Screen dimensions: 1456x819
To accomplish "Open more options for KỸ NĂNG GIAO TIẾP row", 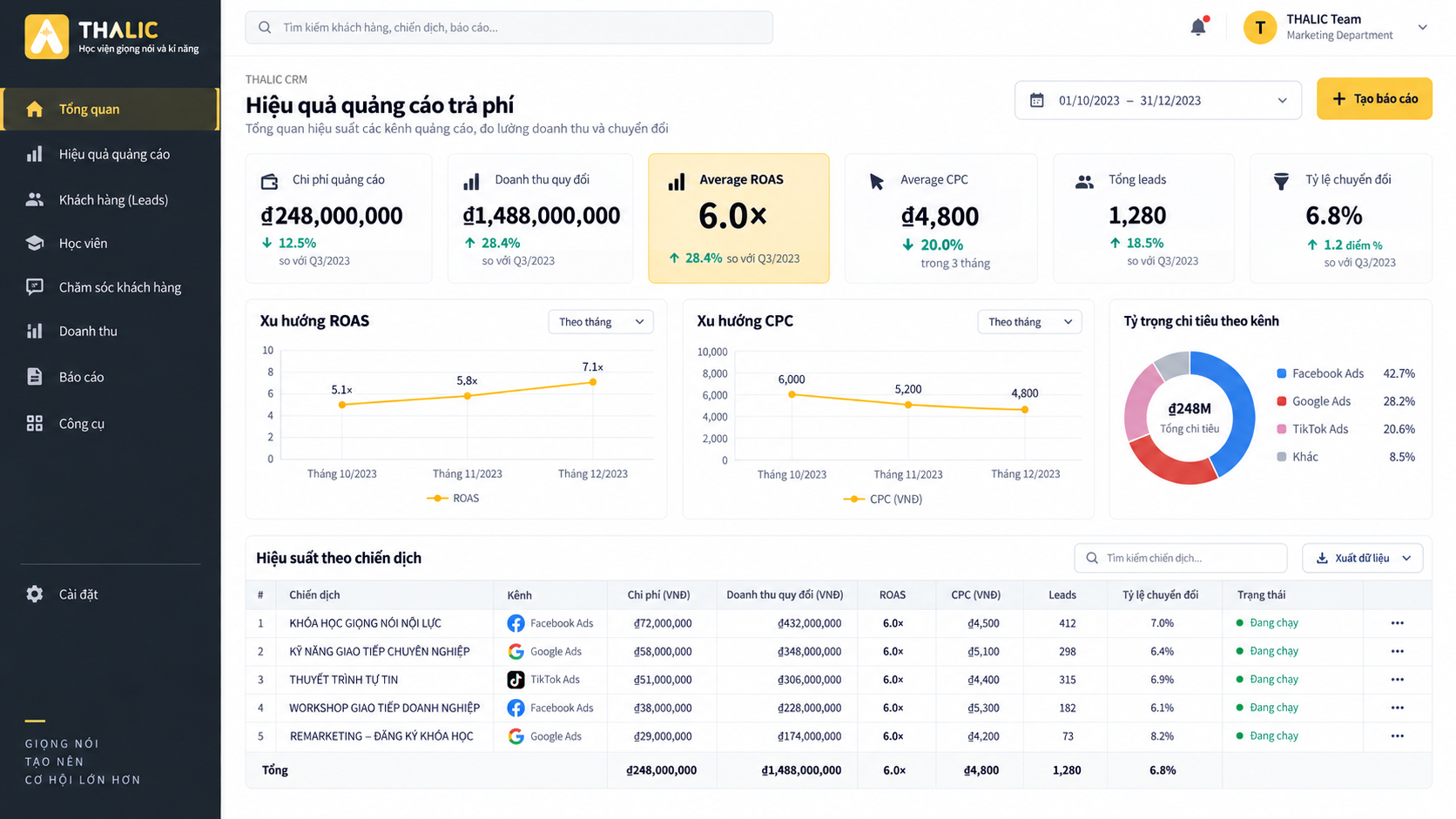I will (1397, 651).
